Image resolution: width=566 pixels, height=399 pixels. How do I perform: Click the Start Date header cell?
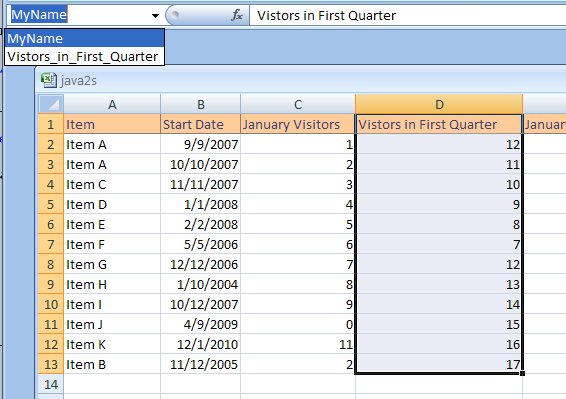point(201,125)
